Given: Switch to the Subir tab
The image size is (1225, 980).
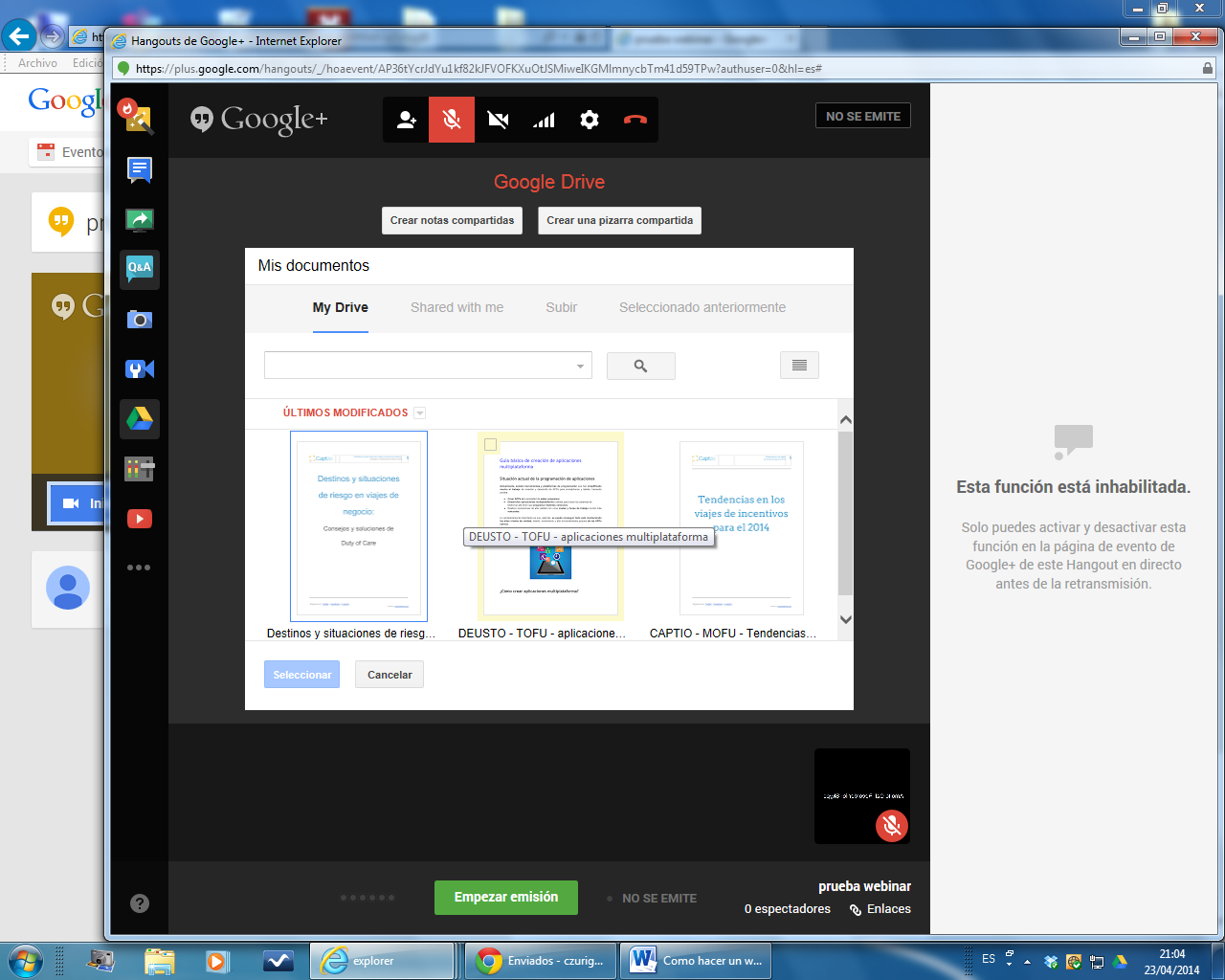Looking at the screenshot, I should (x=561, y=307).
